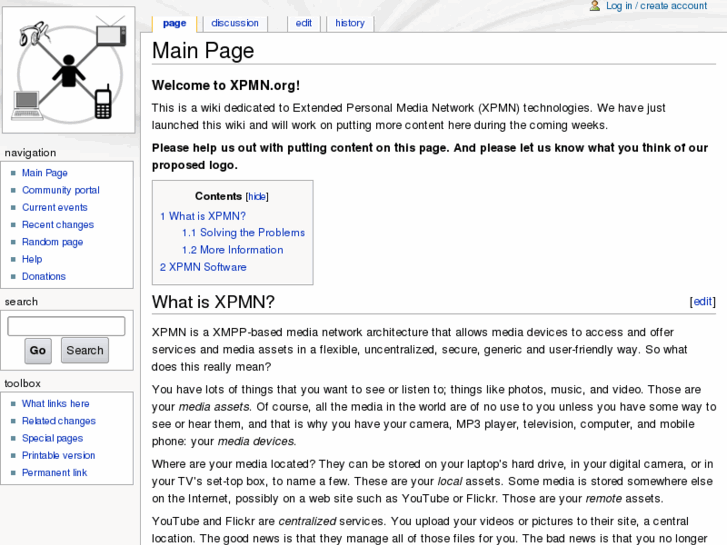Click the What is XPMN? section heading

tap(213, 302)
